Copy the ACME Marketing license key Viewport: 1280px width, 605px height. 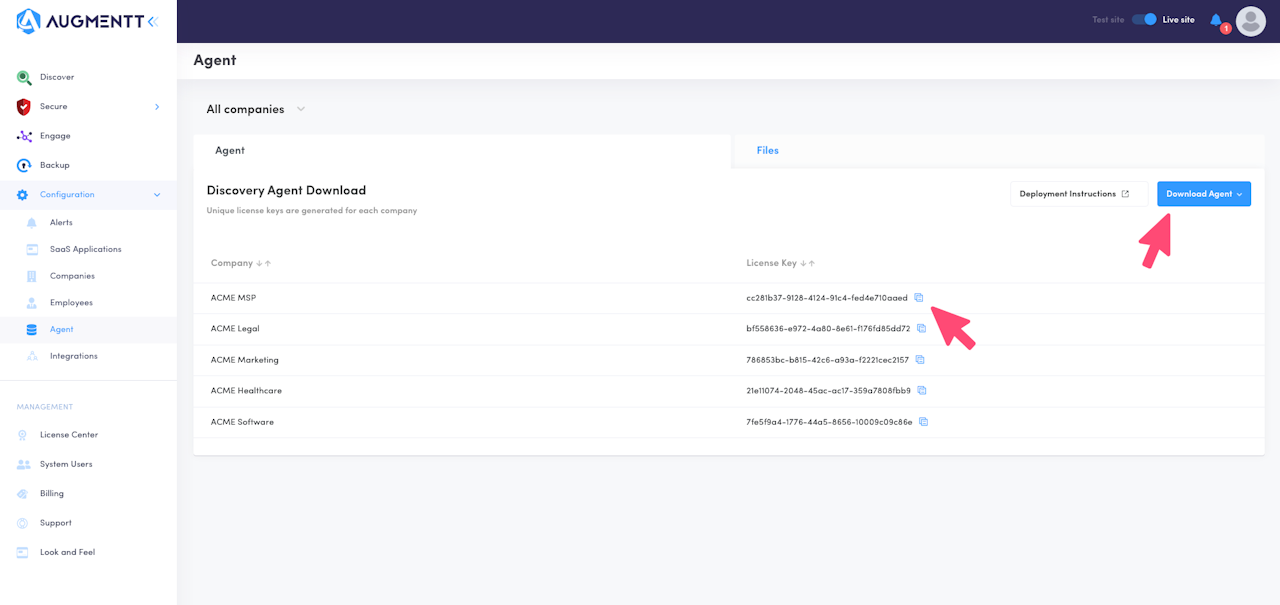tap(920, 360)
